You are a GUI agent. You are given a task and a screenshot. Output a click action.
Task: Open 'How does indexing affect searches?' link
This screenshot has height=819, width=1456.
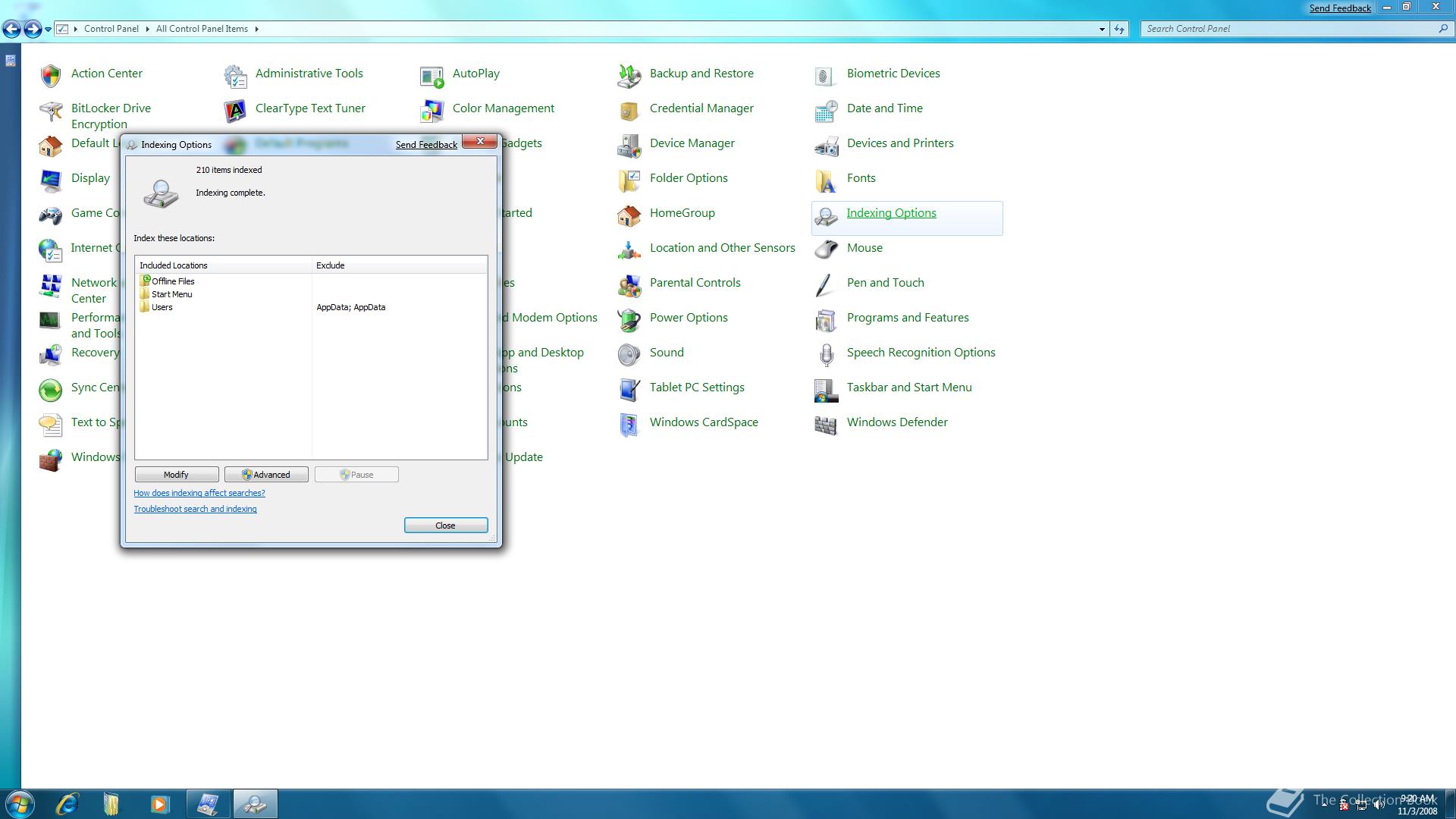tap(199, 493)
